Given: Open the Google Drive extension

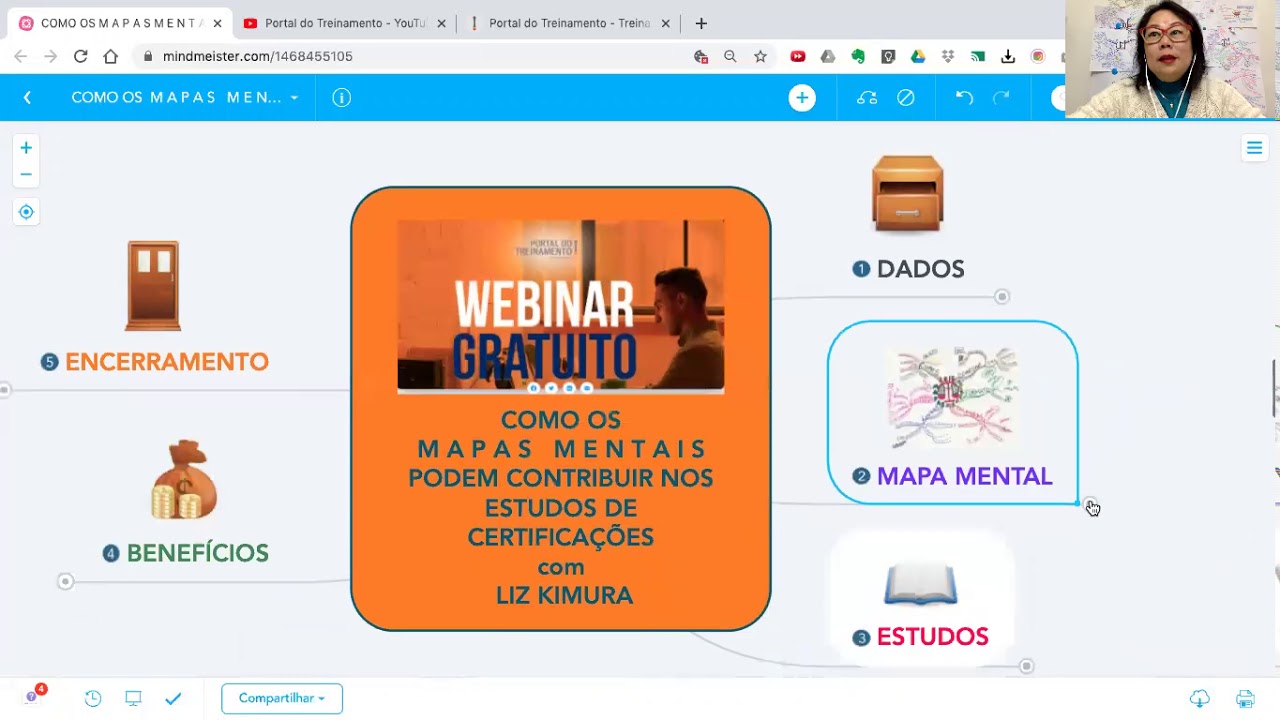Looking at the screenshot, I should point(918,56).
